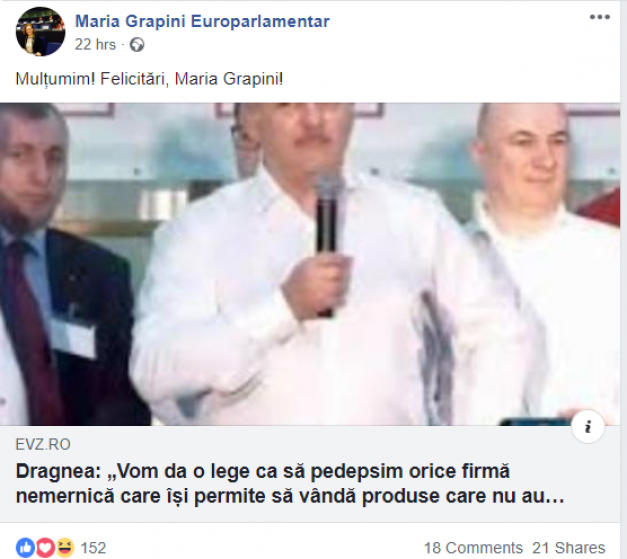Screen dimensions: 627x559
Task: Click the 'Mulțumim! Felicitări, Maria Grapini!' post text
Action: [149, 79]
